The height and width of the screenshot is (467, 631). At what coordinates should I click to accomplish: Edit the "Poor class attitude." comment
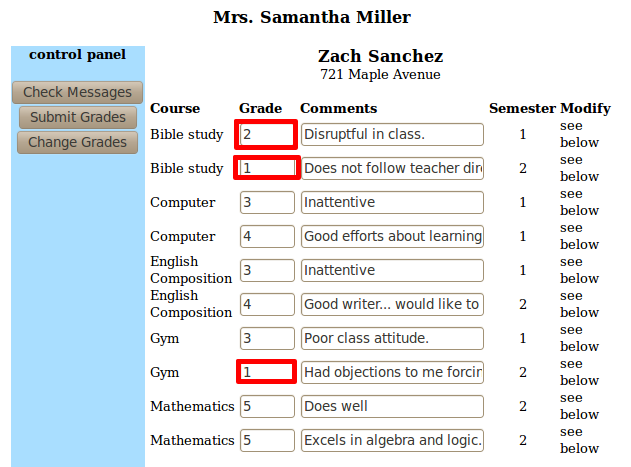point(392,338)
